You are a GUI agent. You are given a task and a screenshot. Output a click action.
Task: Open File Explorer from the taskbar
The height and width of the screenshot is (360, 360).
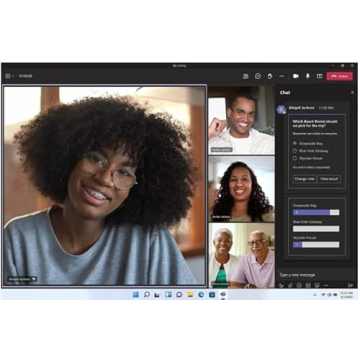tap(190, 295)
